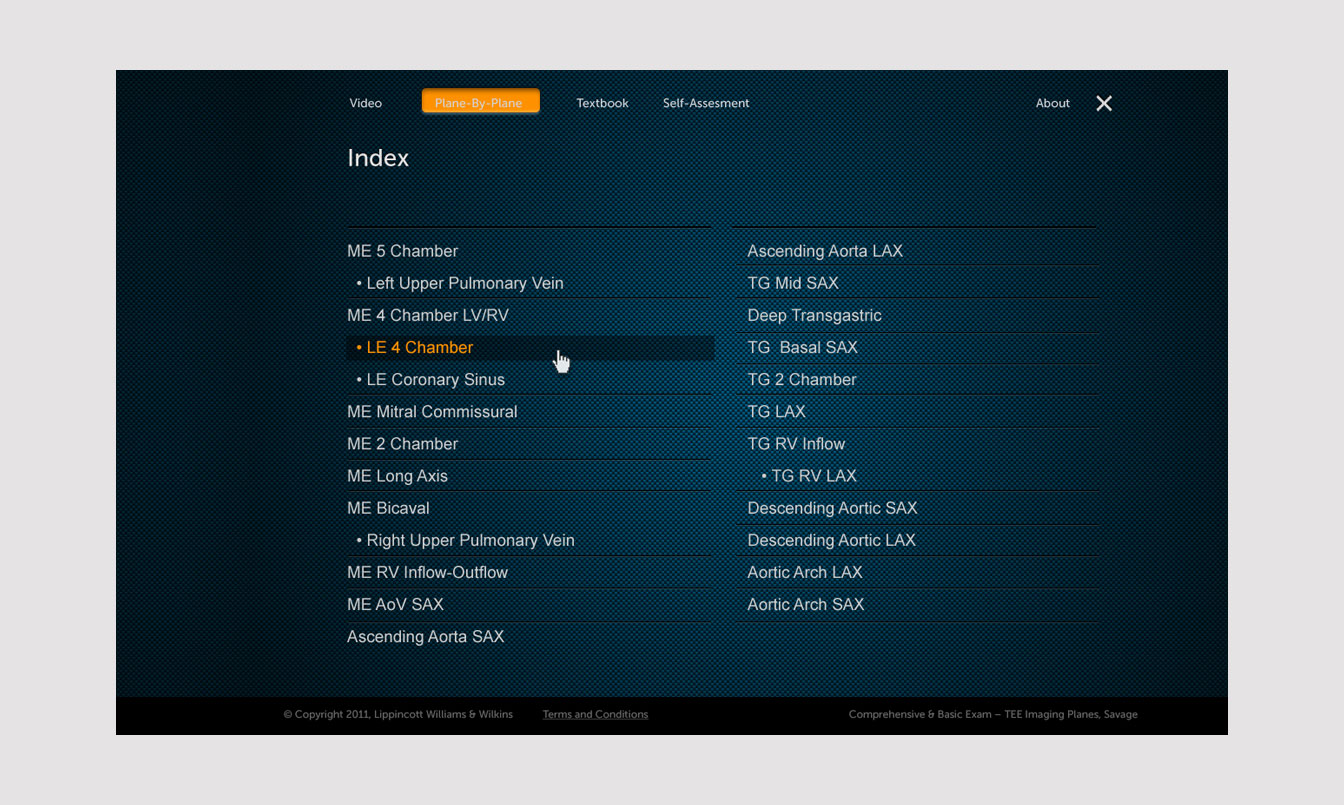Select ME 5 Chamber from the index
Viewport: 1344px width, 805px height.
pyautogui.click(x=402, y=251)
